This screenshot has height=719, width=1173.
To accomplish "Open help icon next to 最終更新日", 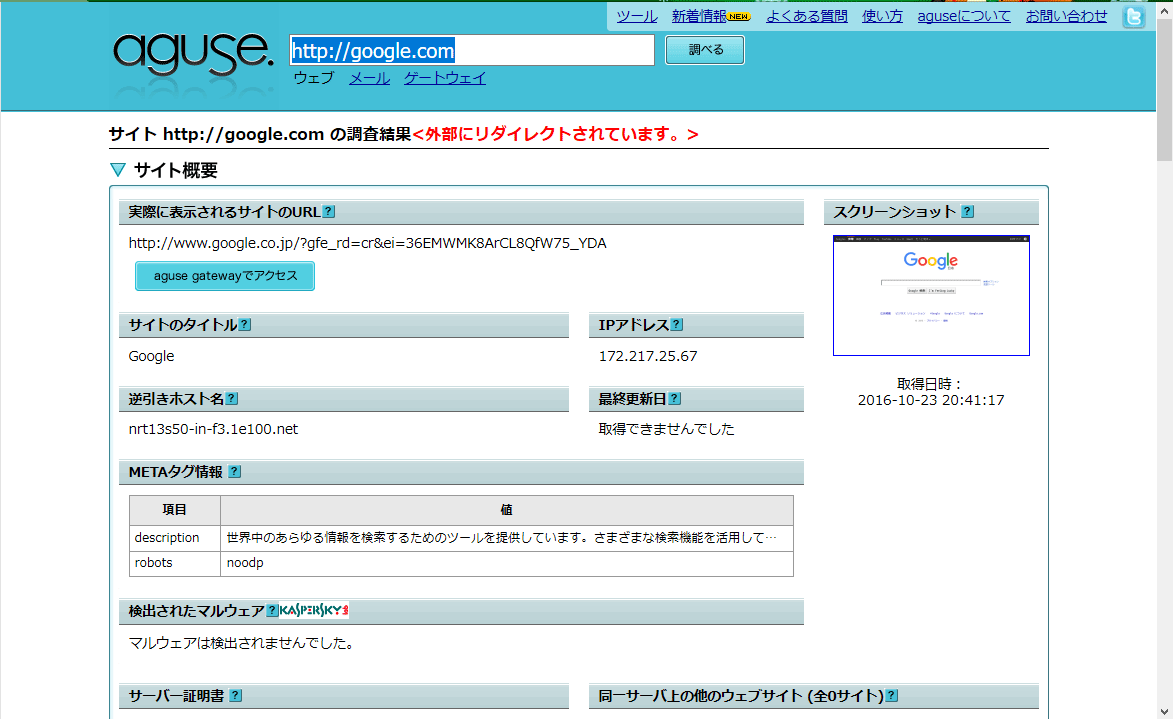I will 675,399.
